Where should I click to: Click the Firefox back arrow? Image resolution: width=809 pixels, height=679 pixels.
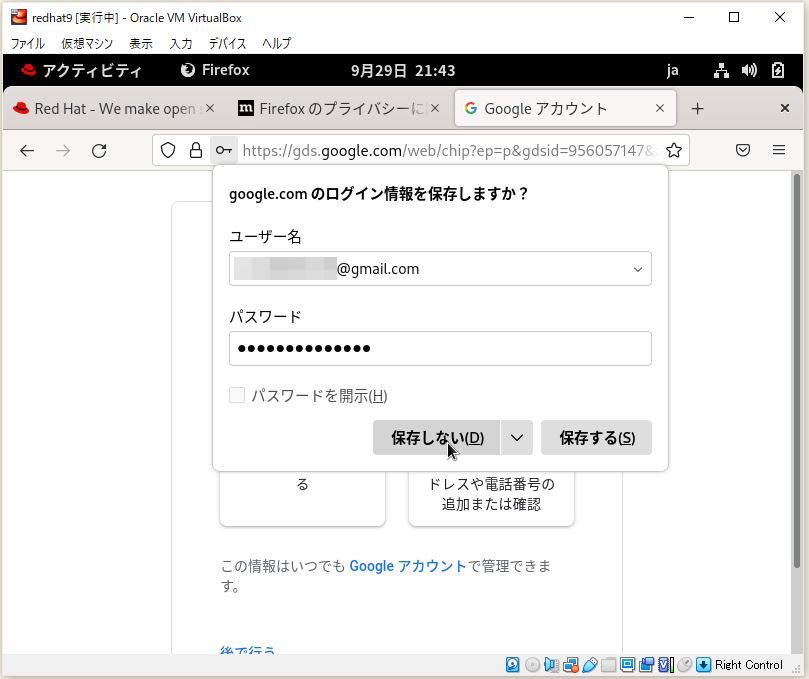click(27, 151)
